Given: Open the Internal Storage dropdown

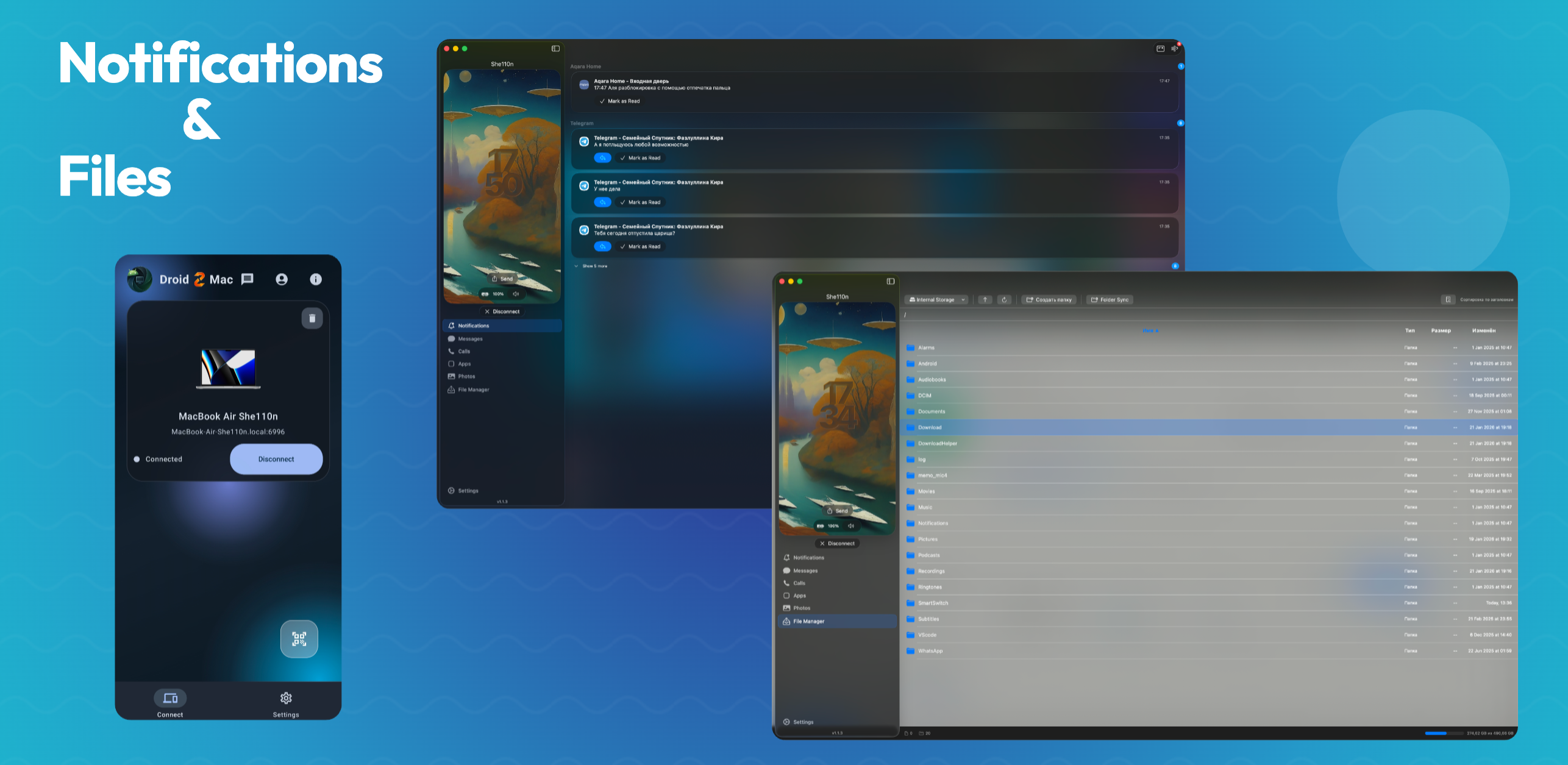Looking at the screenshot, I should click(x=937, y=300).
